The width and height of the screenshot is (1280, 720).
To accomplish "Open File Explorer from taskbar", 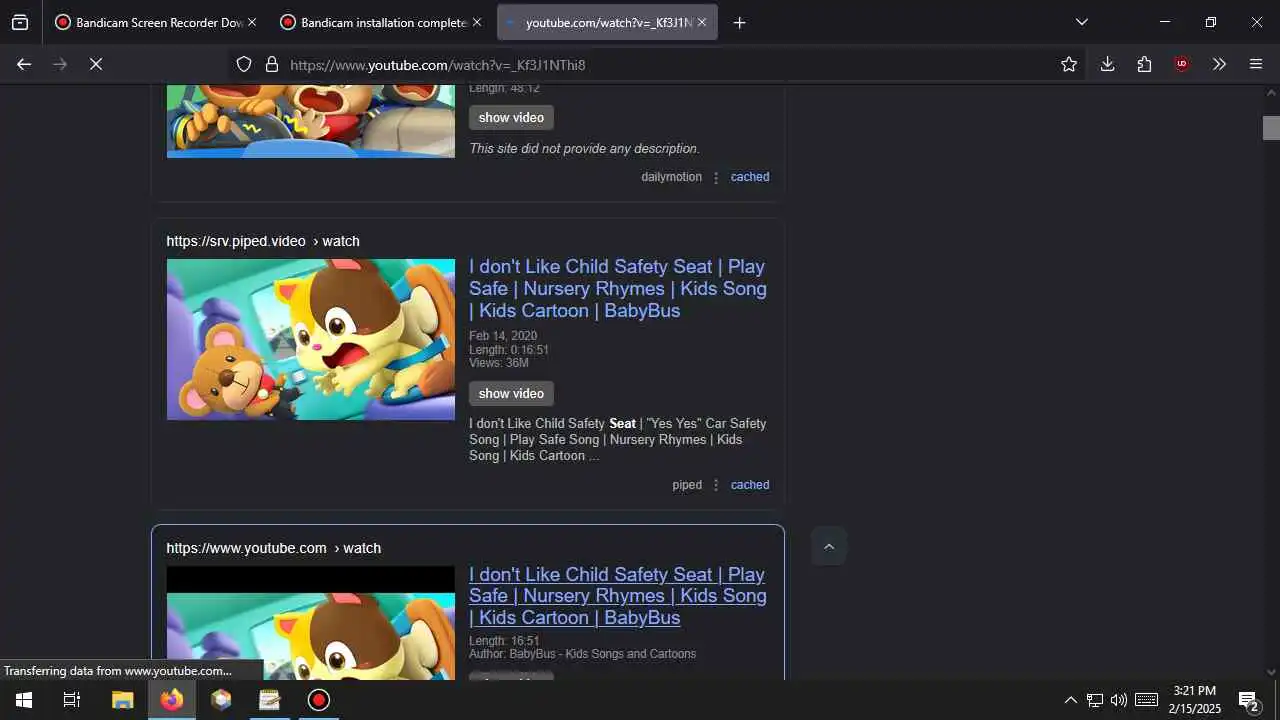I will click(x=122, y=700).
